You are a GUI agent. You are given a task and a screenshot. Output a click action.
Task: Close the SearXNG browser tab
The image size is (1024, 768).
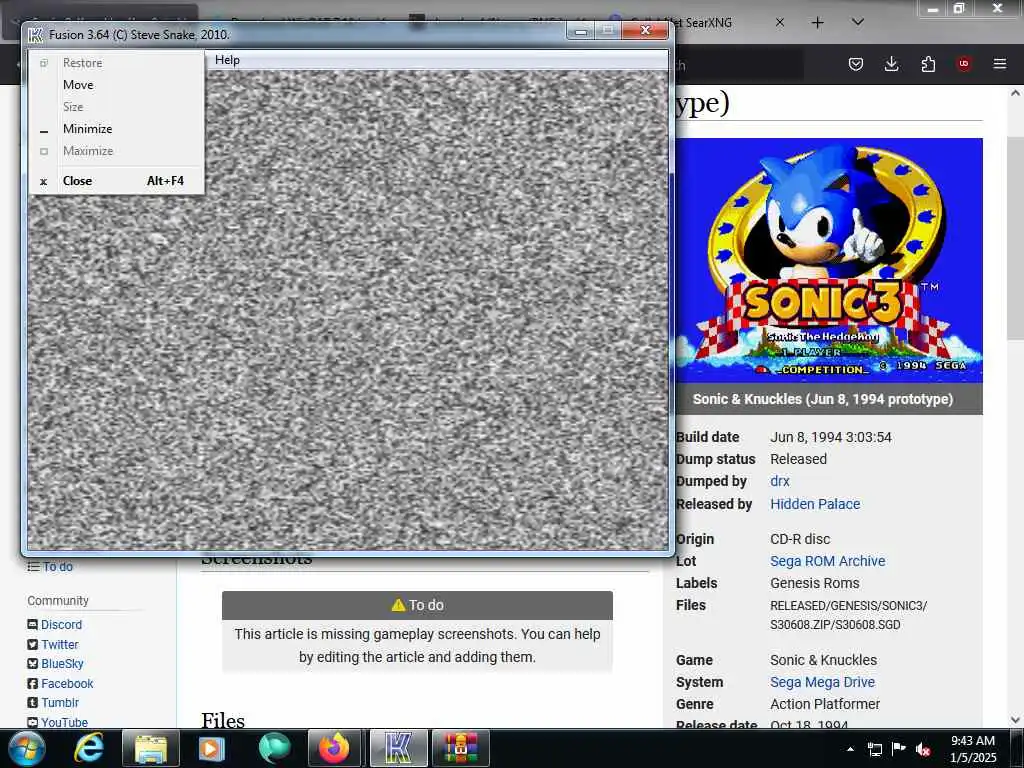click(x=780, y=23)
